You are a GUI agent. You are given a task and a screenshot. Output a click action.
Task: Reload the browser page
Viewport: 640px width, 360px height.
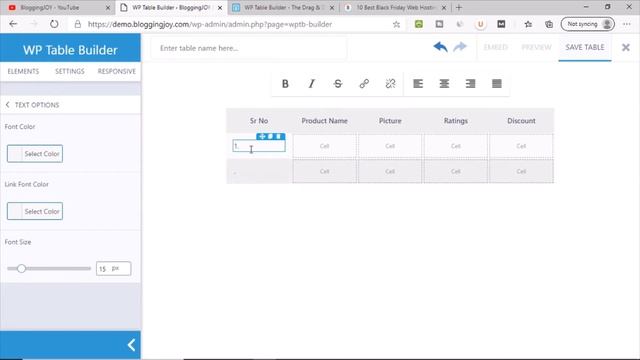tap(54, 24)
